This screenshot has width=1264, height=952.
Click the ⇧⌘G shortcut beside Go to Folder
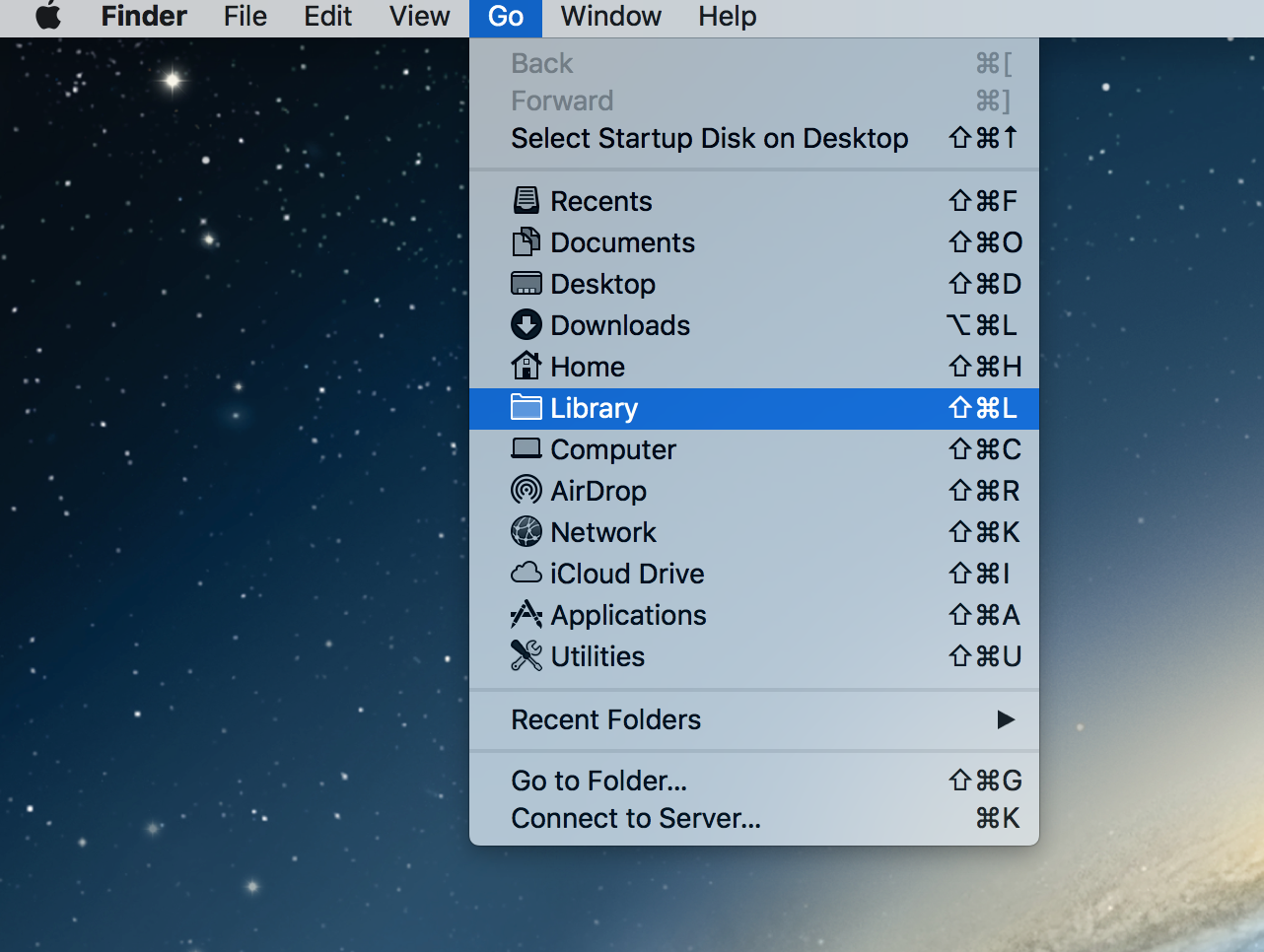pos(986,781)
